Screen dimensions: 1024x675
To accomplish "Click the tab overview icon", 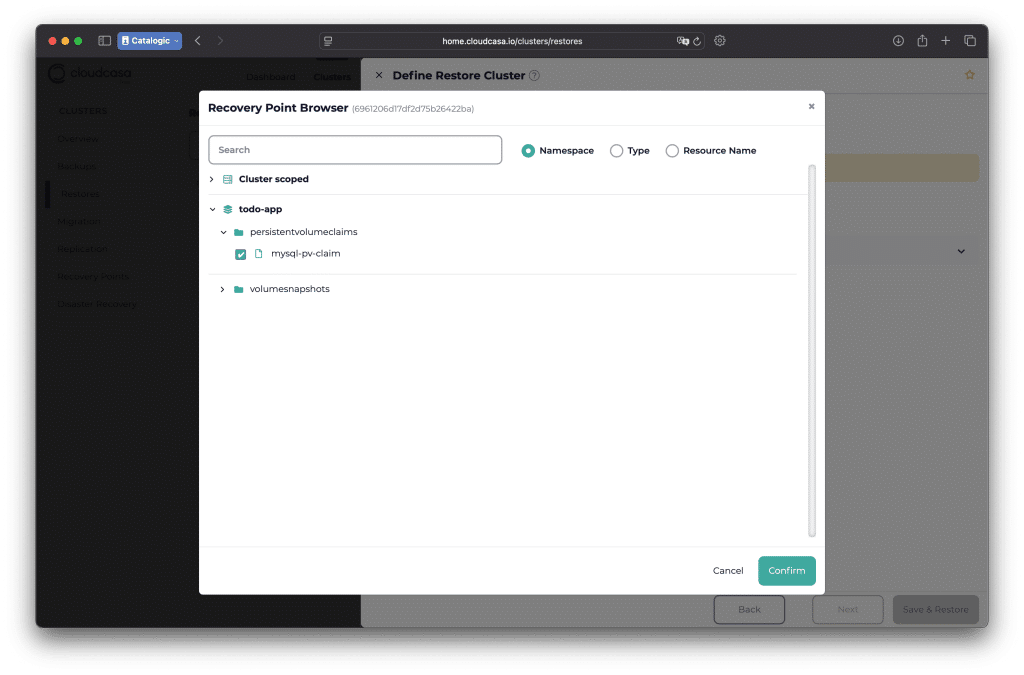I will coord(970,41).
